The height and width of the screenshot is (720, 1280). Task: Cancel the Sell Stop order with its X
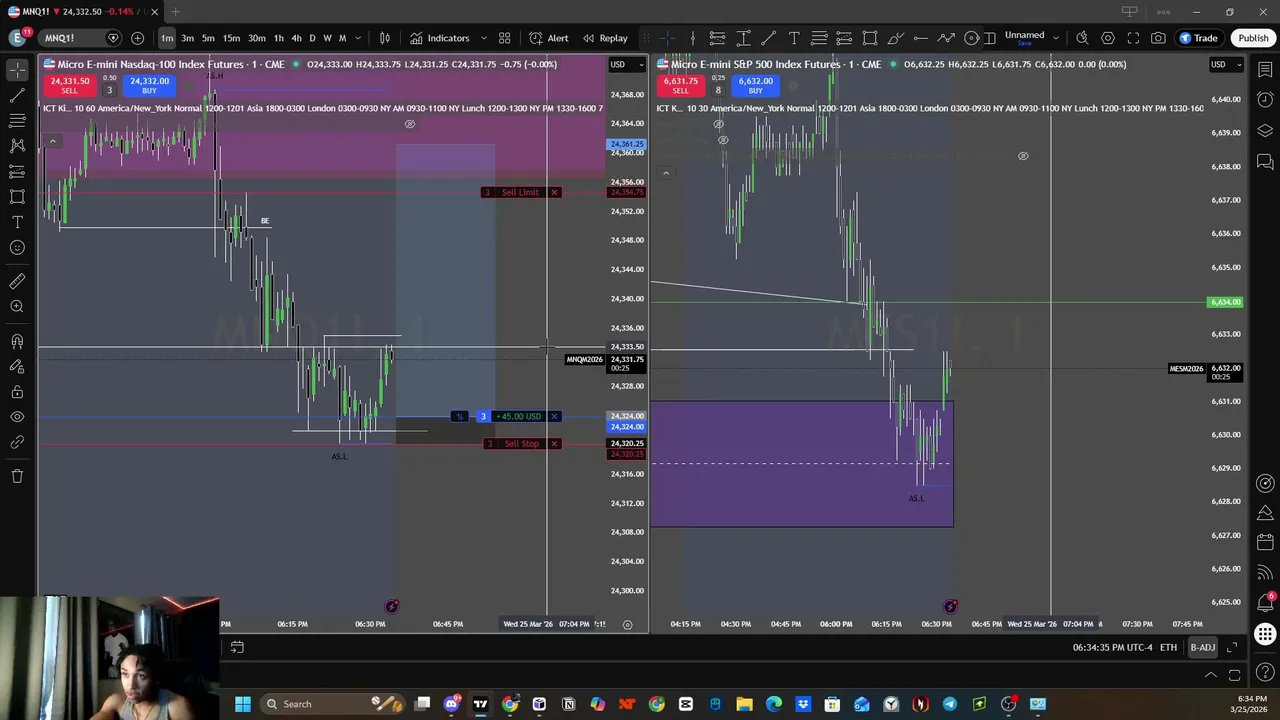(x=554, y=444)
